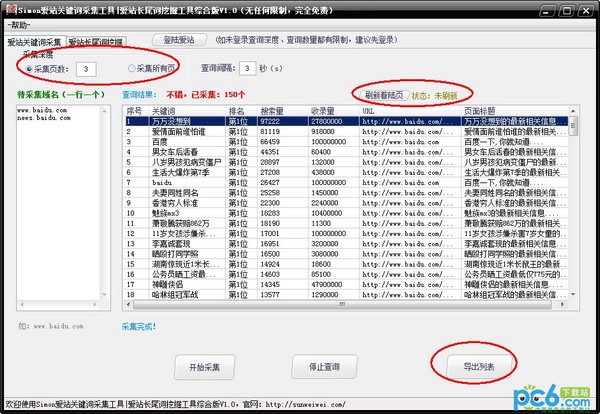Click the 登陆爱站 button
600x414 pixels.
coord(179,40)
